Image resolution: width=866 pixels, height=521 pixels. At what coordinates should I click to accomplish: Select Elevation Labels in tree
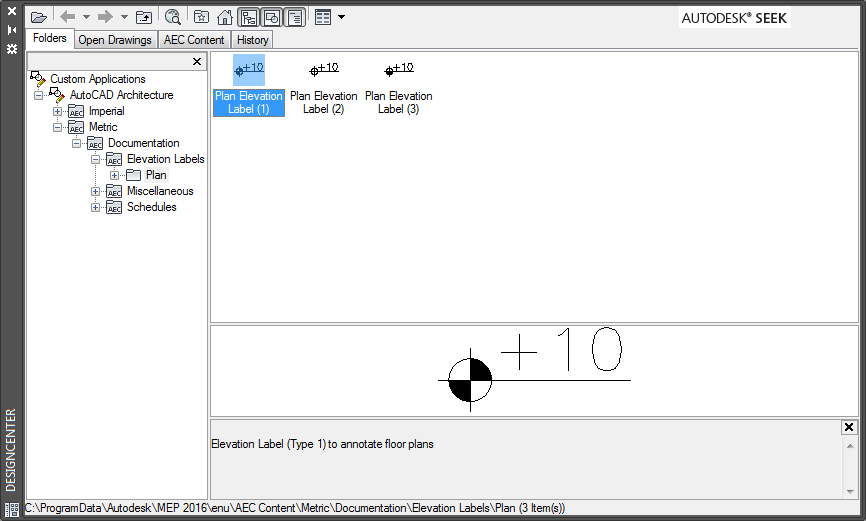(x=166, y=159)
